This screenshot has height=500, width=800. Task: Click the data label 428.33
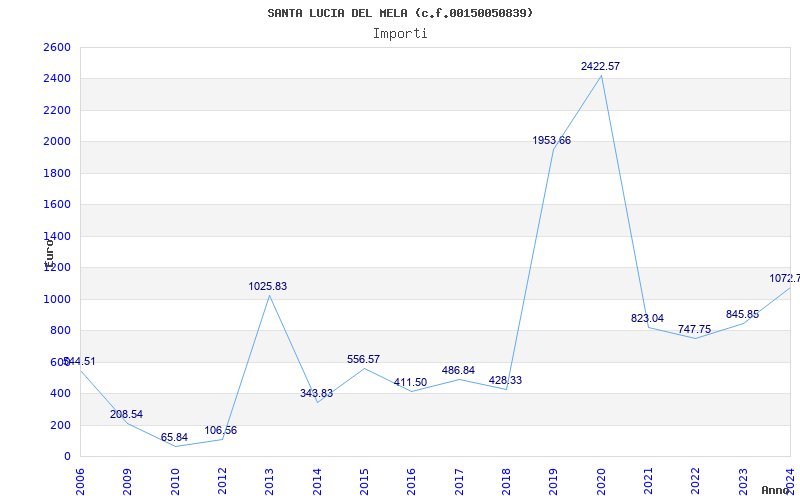click(x=505, y=380)
